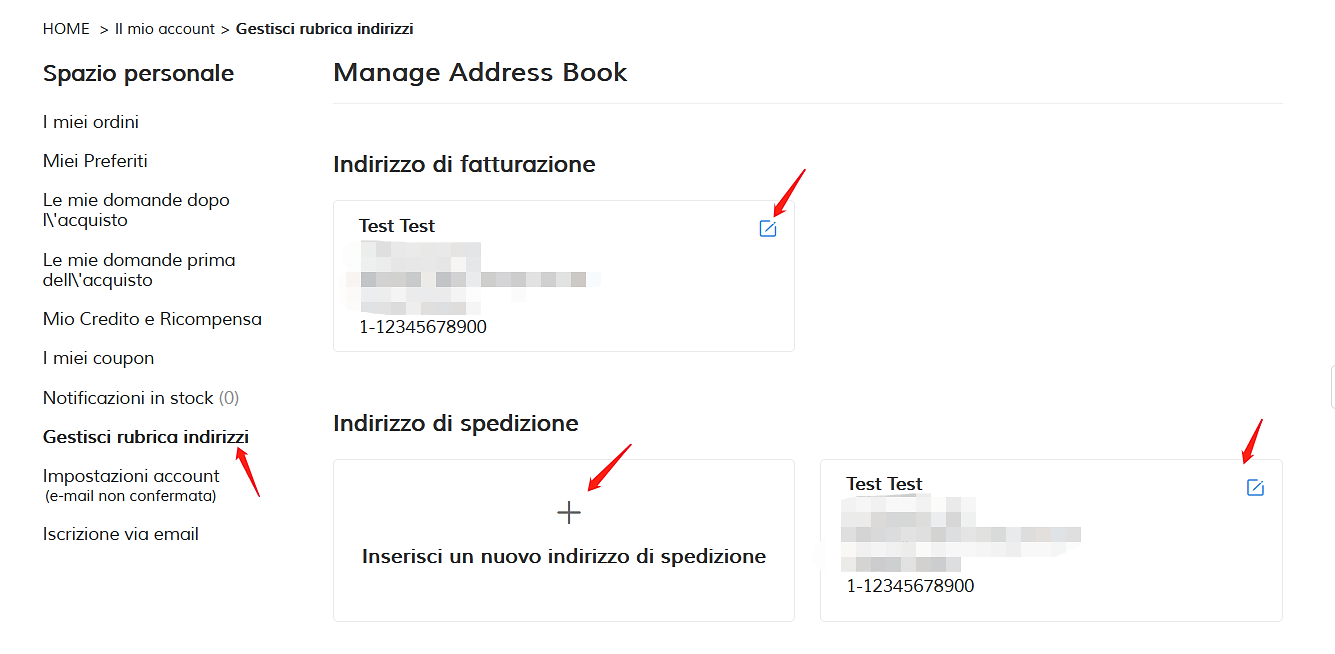The width and height of the screenshot is (1335, 654).
Task: Open 'Notificazioni in stock (0)'
Action: [x=141, y=398]
